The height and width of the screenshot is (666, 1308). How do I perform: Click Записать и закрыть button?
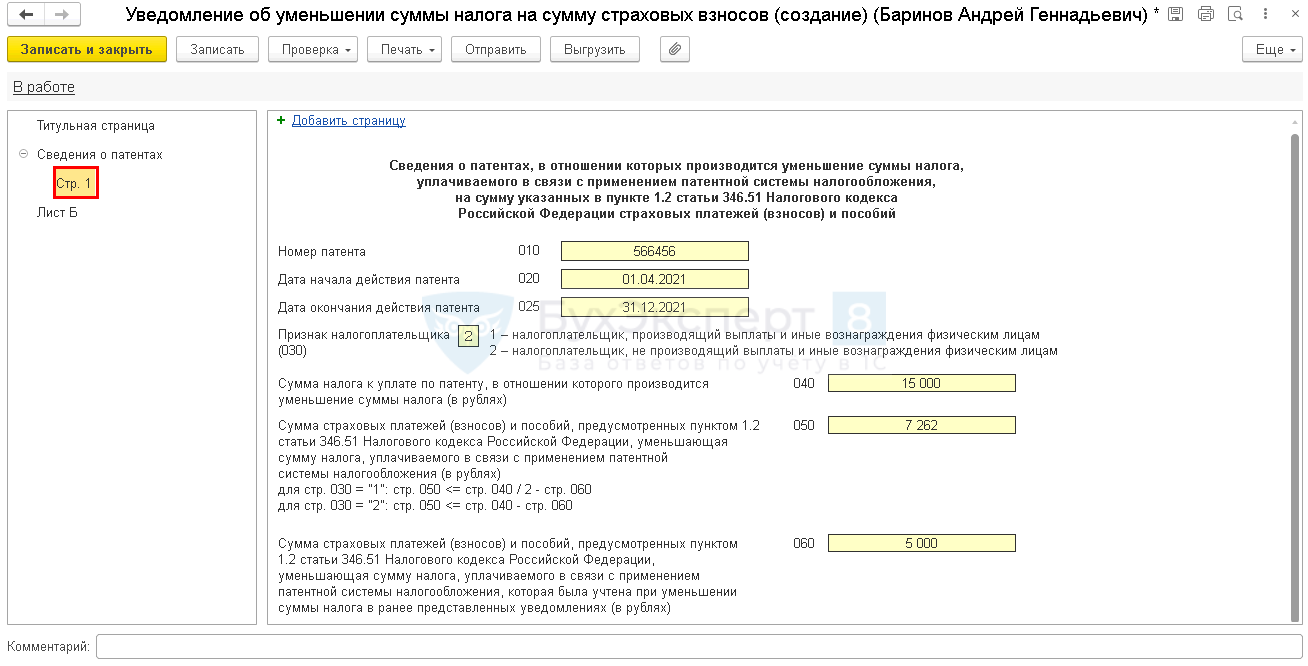(87, 49)
